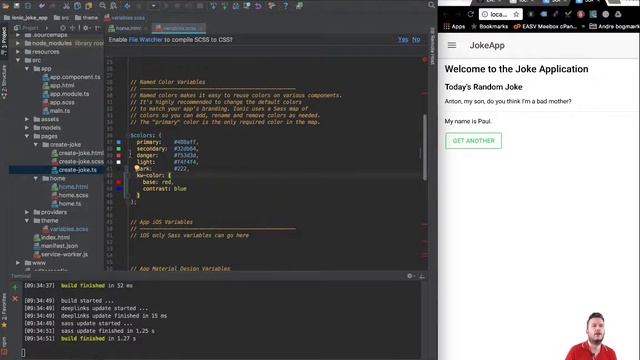Click the Paste clipboard icon
This screenshot has height=360, width=640.
89,6
